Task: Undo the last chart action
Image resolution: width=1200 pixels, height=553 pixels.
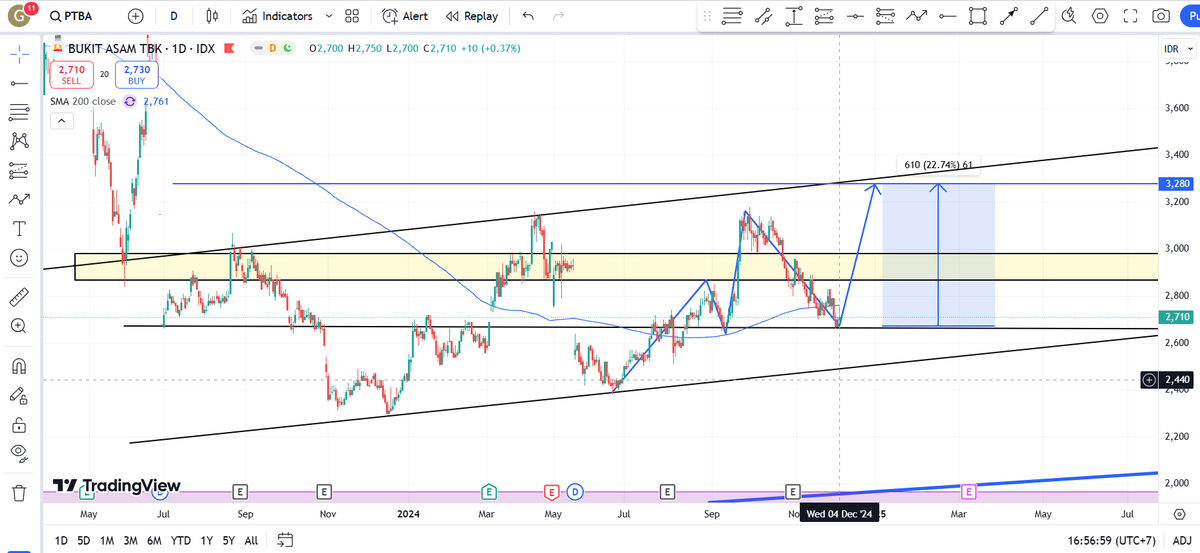Action: pos(528,16)
